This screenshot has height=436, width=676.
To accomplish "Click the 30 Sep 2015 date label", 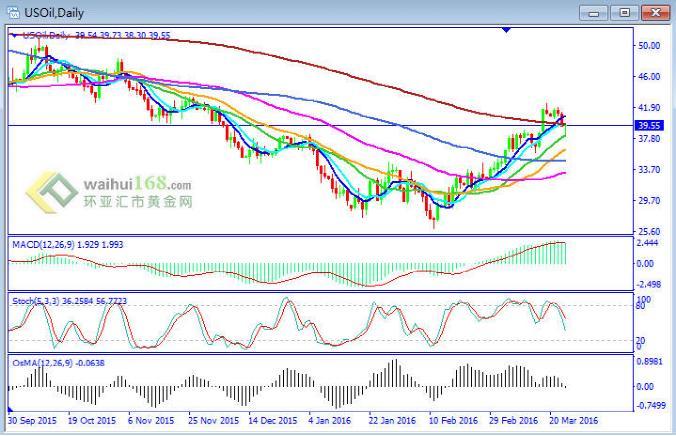I will (32, 422).
